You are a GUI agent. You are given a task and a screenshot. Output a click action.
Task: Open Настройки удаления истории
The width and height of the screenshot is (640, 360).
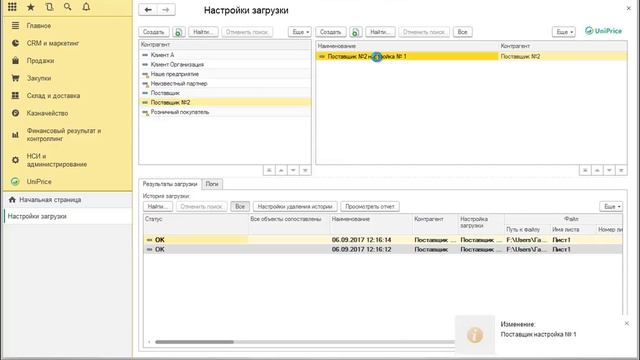click(295, 207)
